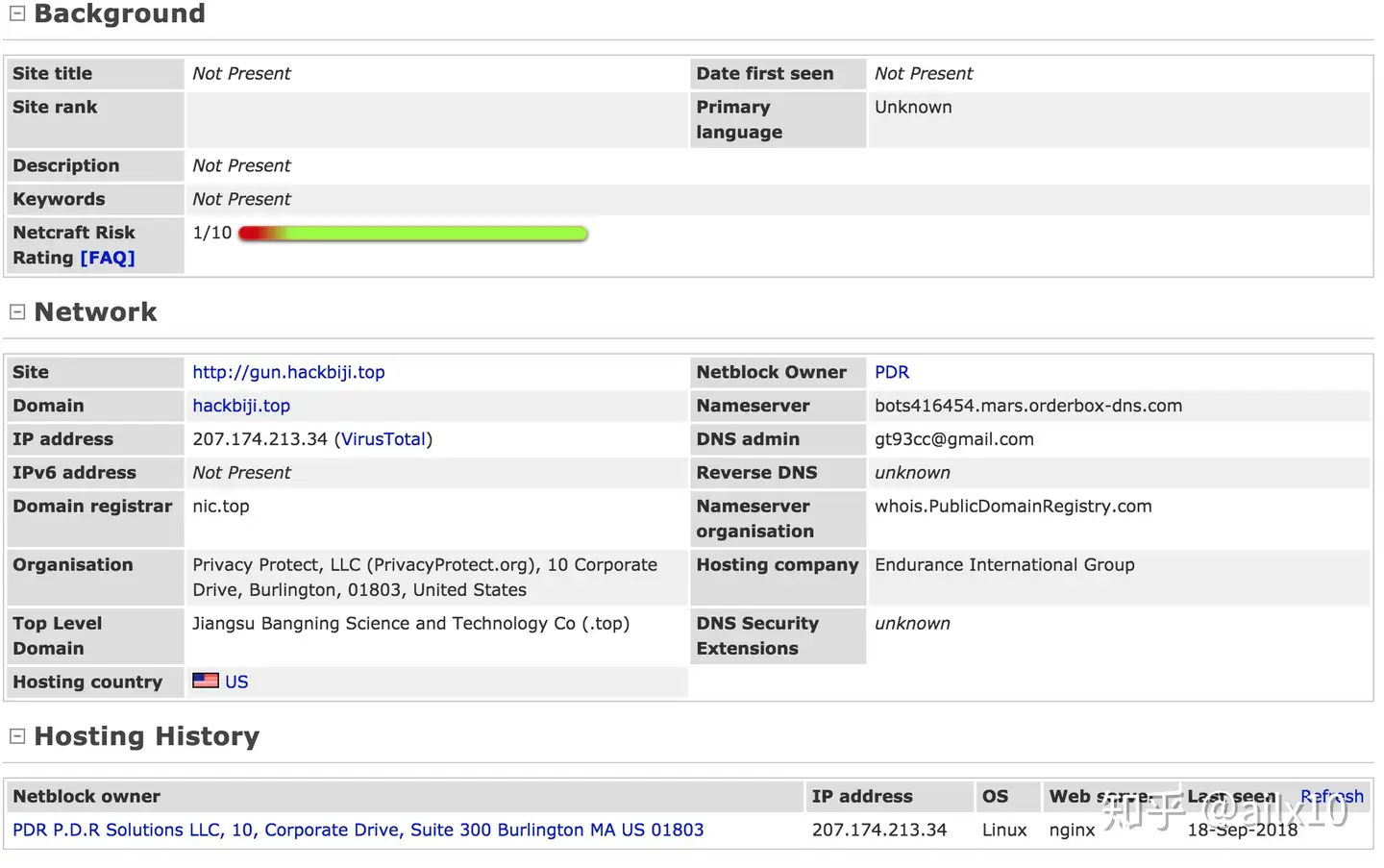Click the Date first seen Not Present value
The height and width of the screenshot is (868, 1384).
pos(924,74)
